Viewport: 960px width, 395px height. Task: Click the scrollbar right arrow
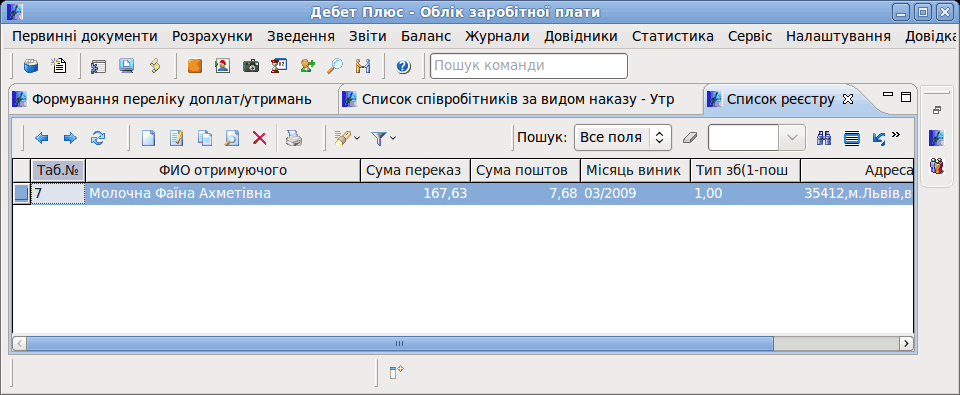[x=907, y=344]
